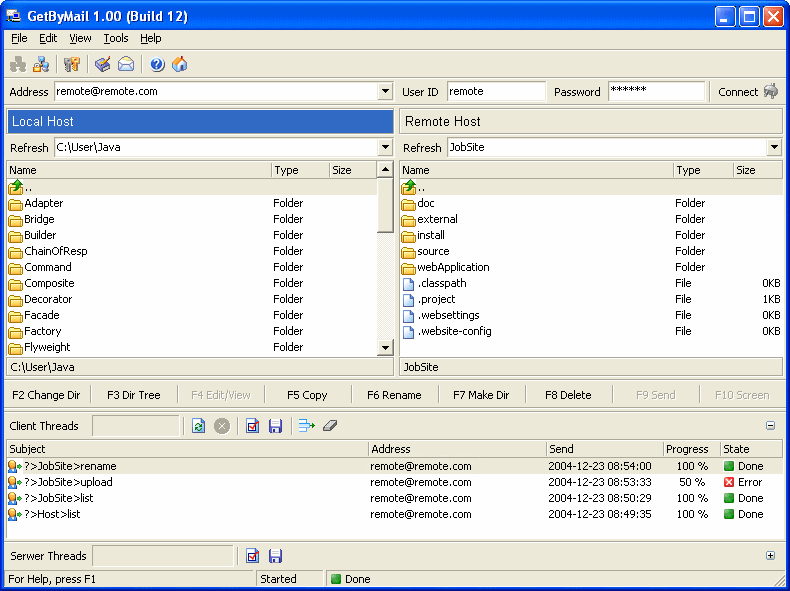790x591 pixels.
Task: Select the .website-config file row
Action: (x=591, y=331)
